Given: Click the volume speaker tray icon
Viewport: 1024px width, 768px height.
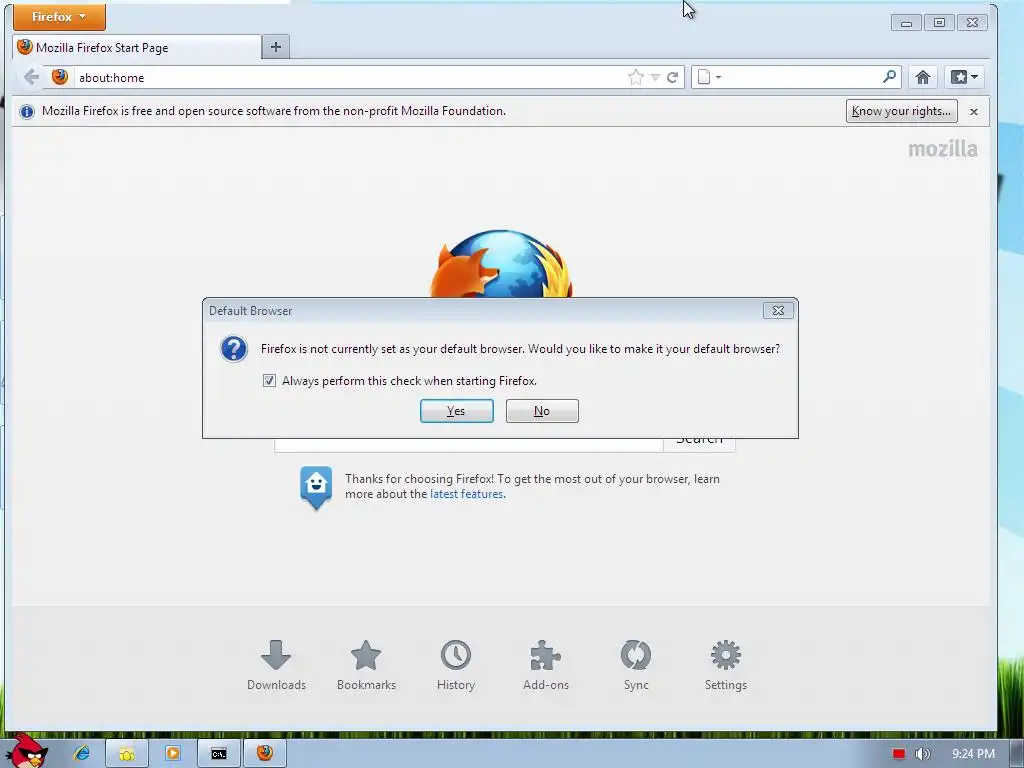Looking at the screenshot, I should point(922,754).
